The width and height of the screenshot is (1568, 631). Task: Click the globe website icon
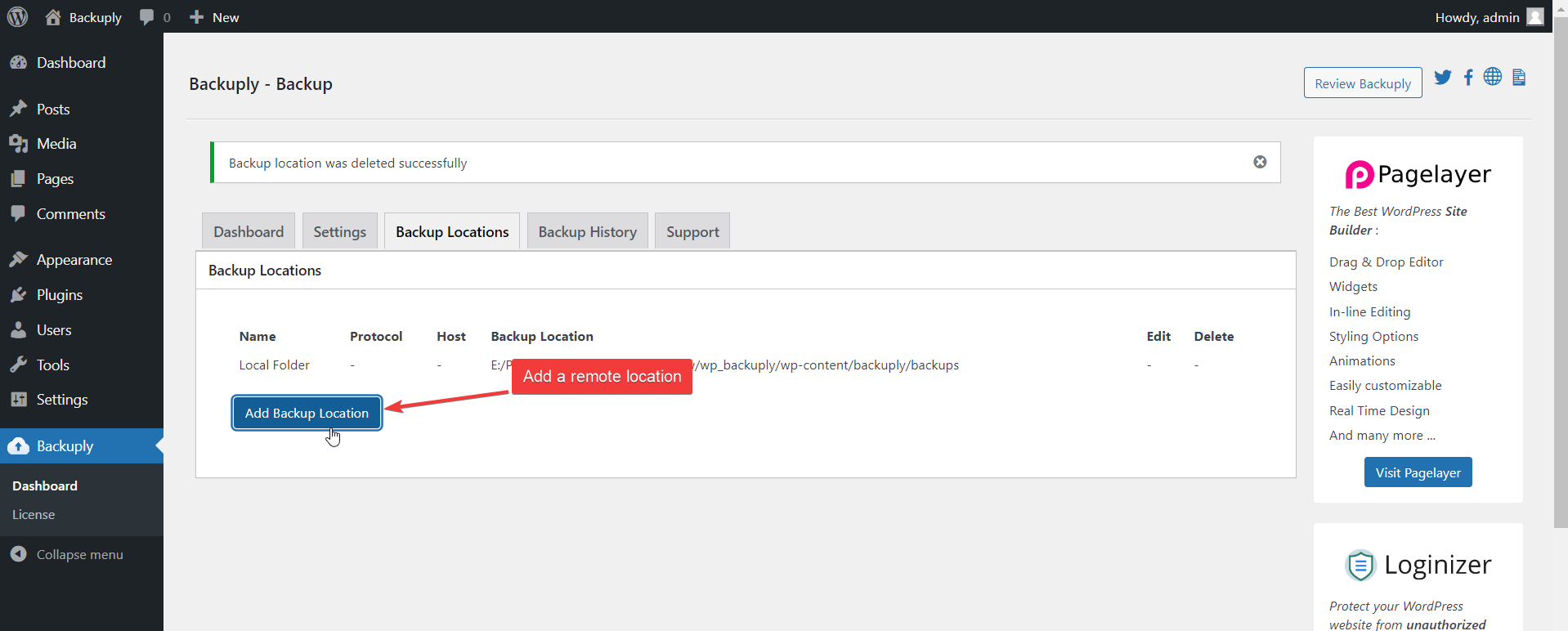pos(1493,77)
